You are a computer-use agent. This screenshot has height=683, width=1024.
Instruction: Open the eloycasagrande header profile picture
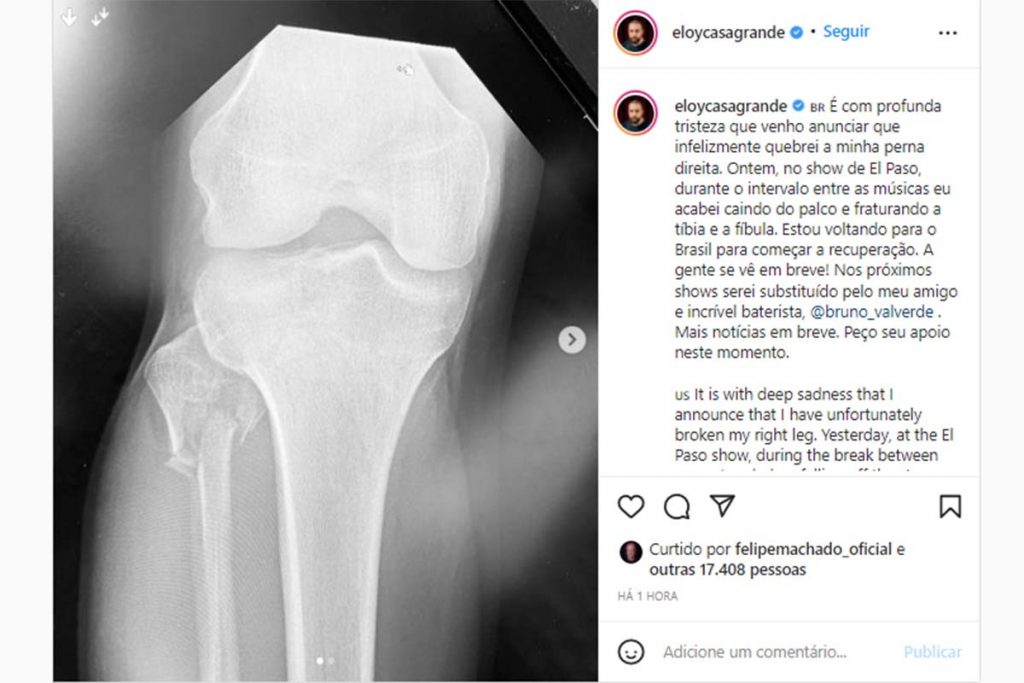click(x=635, y=33)
